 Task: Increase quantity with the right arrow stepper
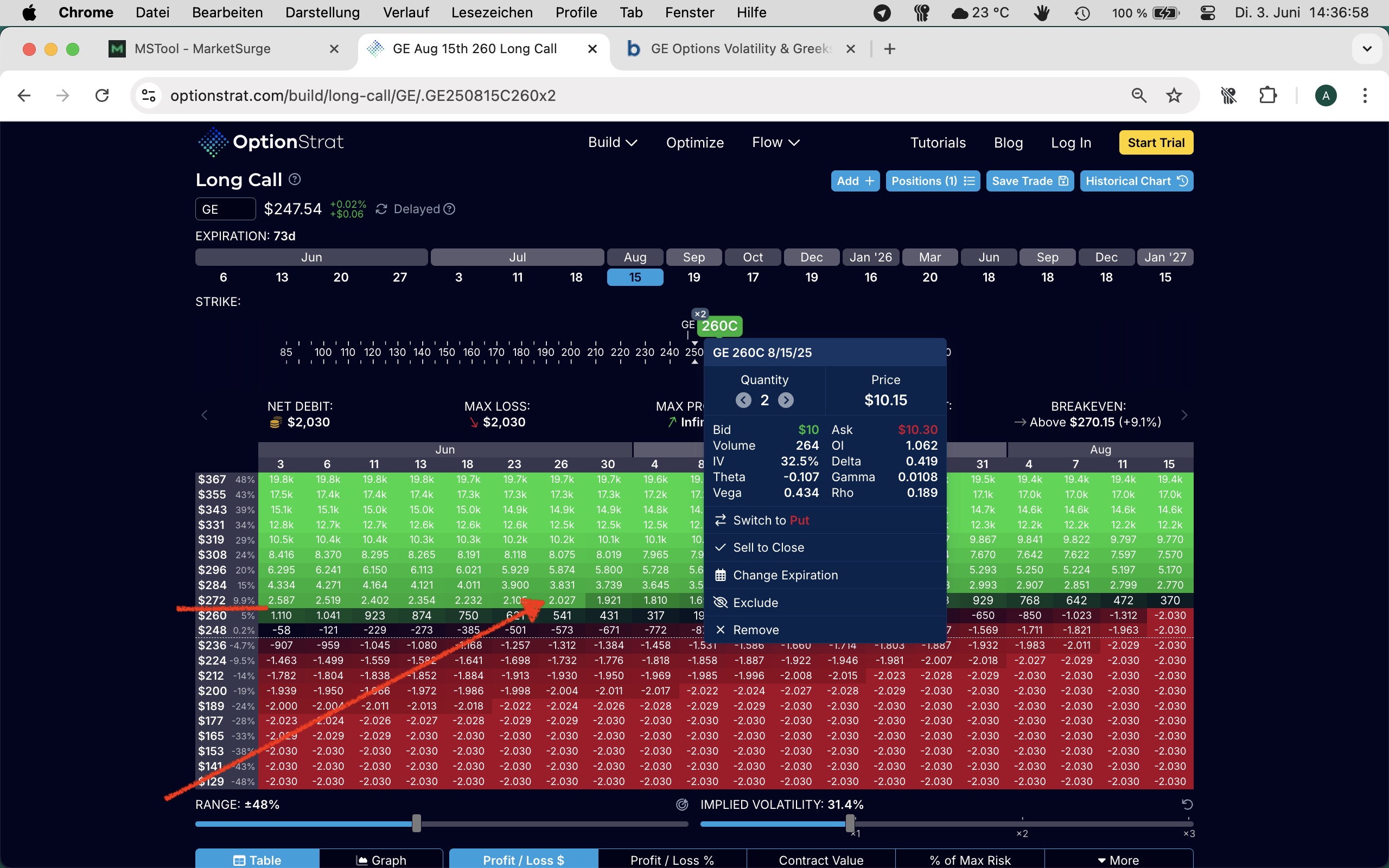pyautogui.click(x=786, y=400)
